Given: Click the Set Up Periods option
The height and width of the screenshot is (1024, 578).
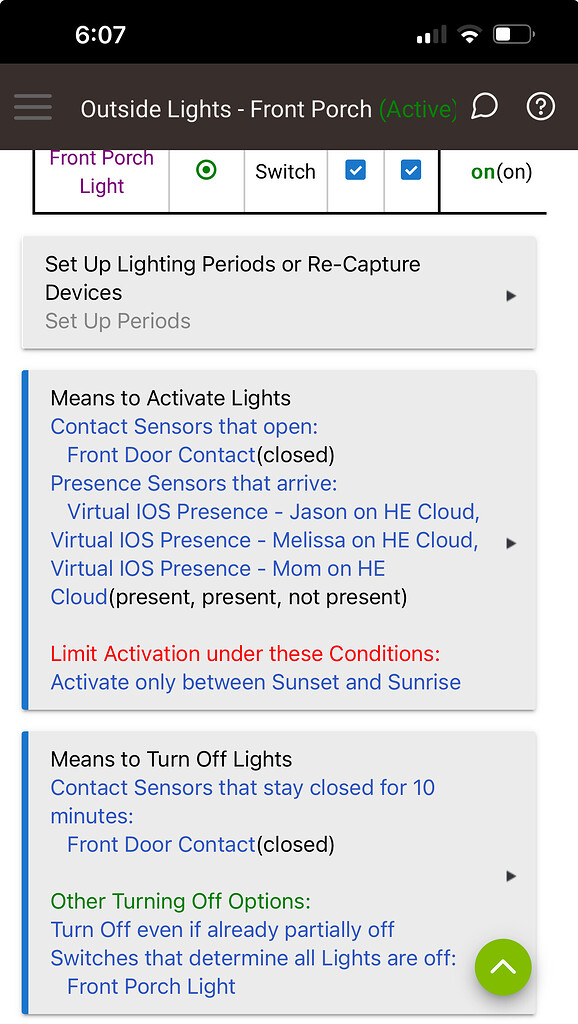Looking at the screenshot, I should click(116, 321).
